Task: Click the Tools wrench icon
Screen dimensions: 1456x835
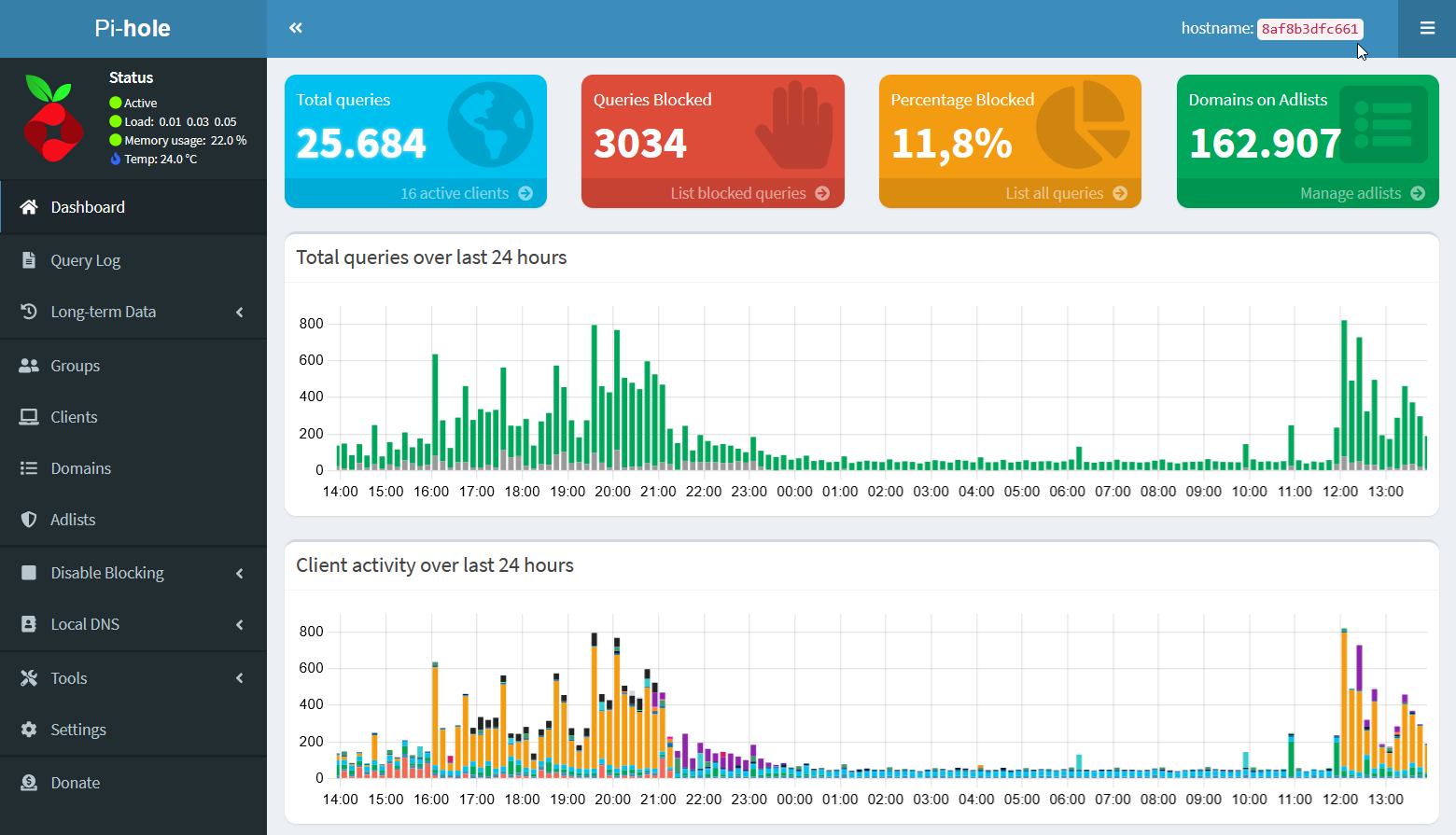Action: (29, 678)
